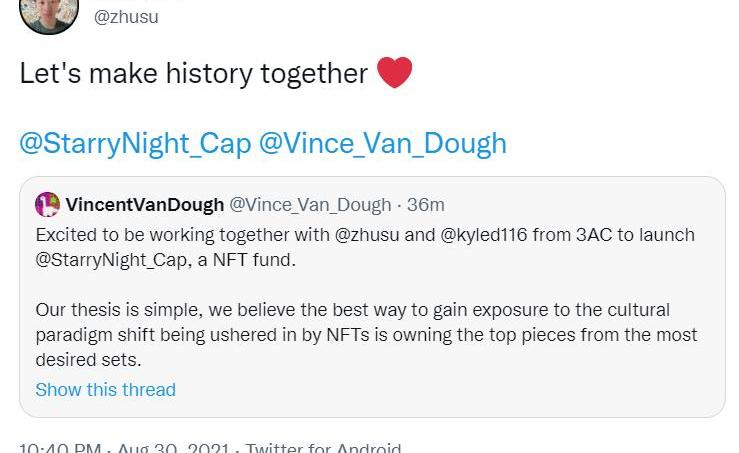Screen dimensions: 739x453
Task: Click "desired sets." text in quoted tweet
Action: click(x=88, y=359)
